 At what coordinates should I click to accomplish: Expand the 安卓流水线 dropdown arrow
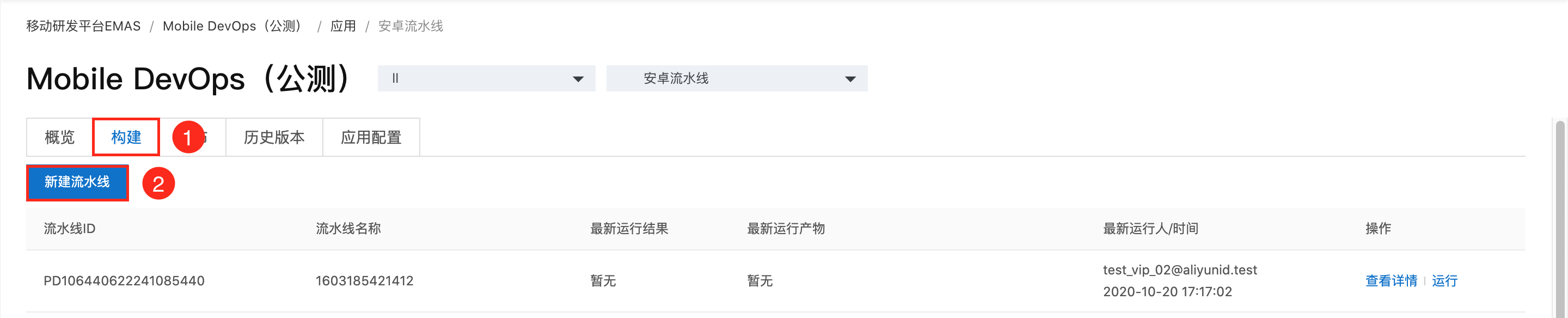point(850,79)
